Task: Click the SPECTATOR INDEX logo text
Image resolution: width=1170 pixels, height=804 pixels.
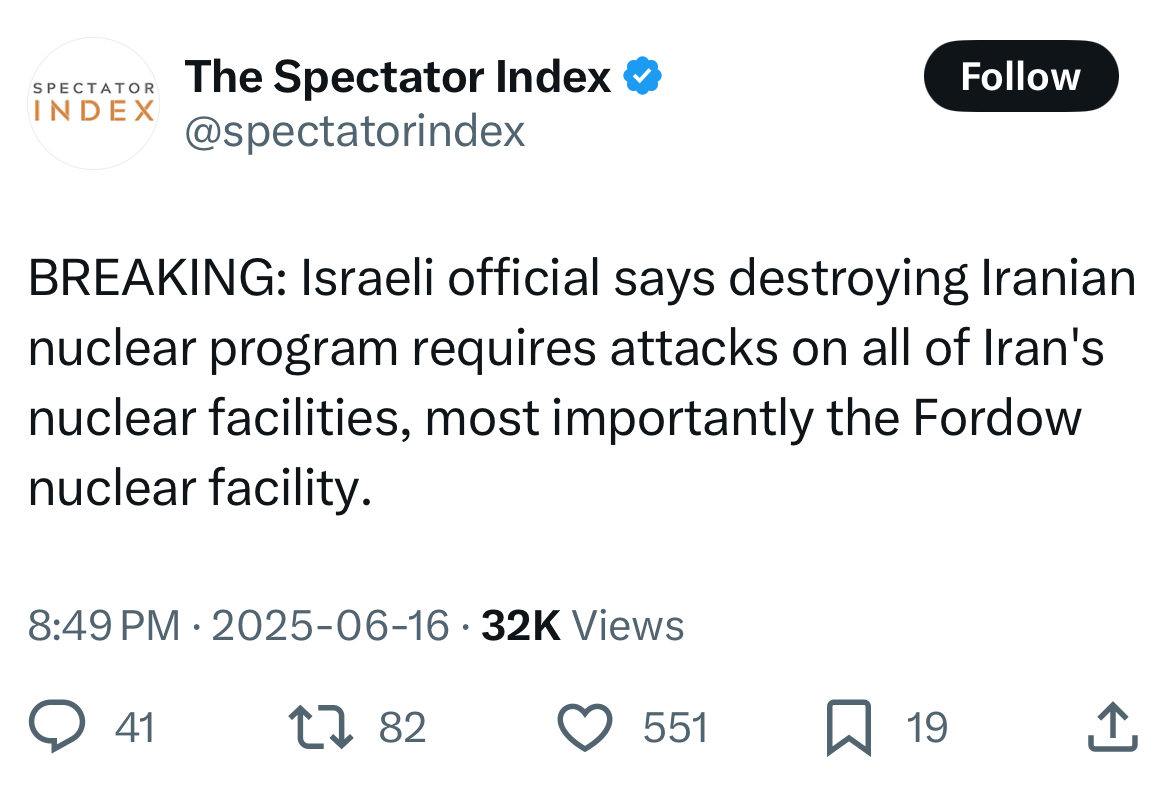Action: click(94, 102)
